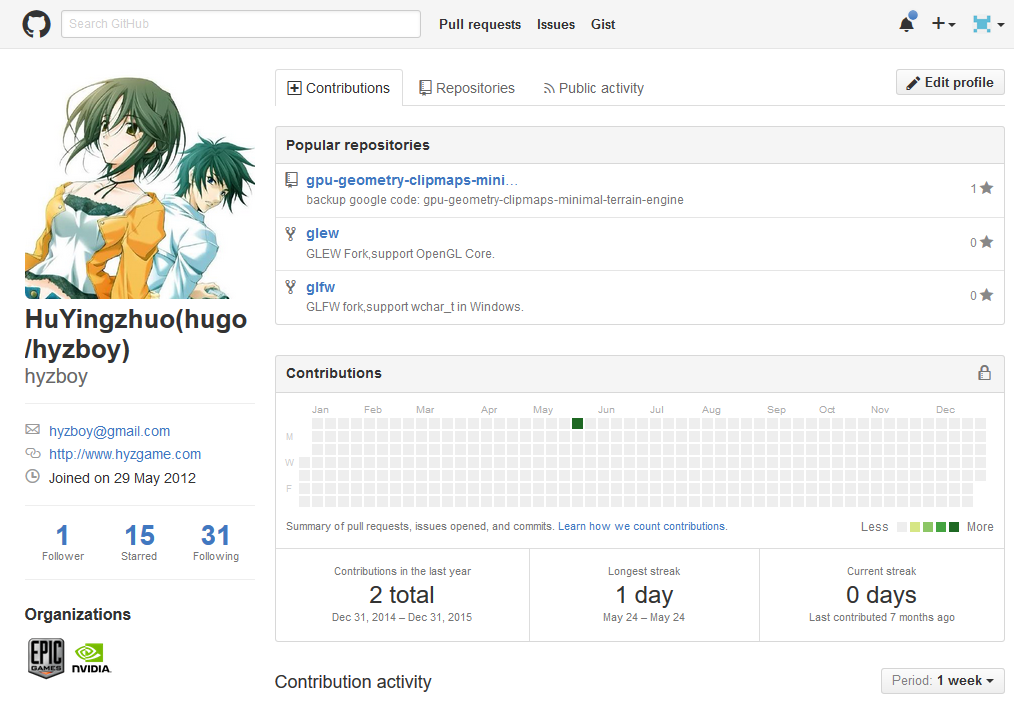The height and width of the screenshot is (712, 1014).
Task: Switch to the Contributions tab
Action: (x=339, y=88)
